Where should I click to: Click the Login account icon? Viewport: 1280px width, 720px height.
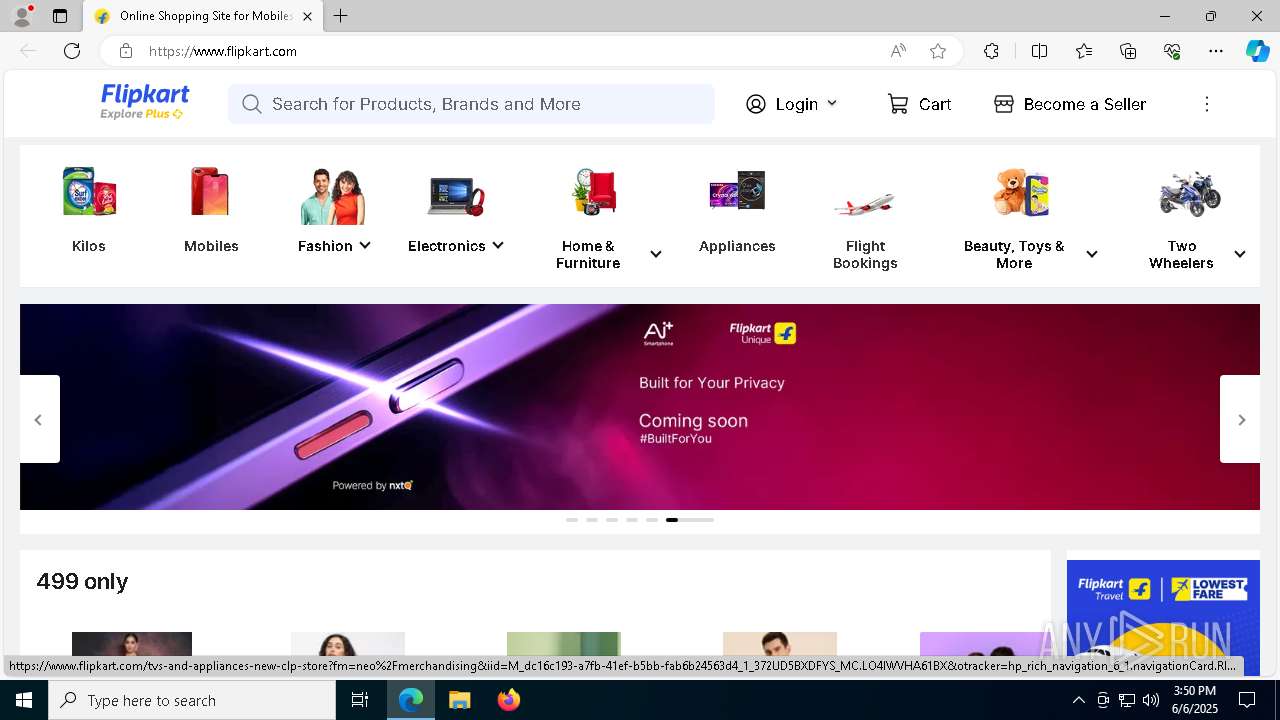[756, 104]
